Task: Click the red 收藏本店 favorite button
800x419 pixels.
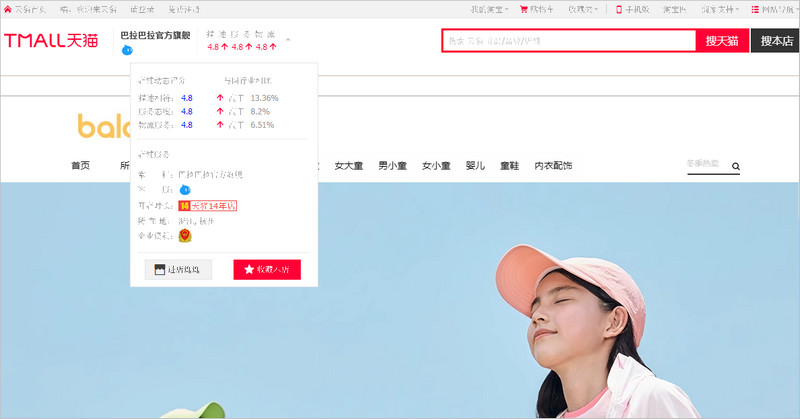Action: 267,270
